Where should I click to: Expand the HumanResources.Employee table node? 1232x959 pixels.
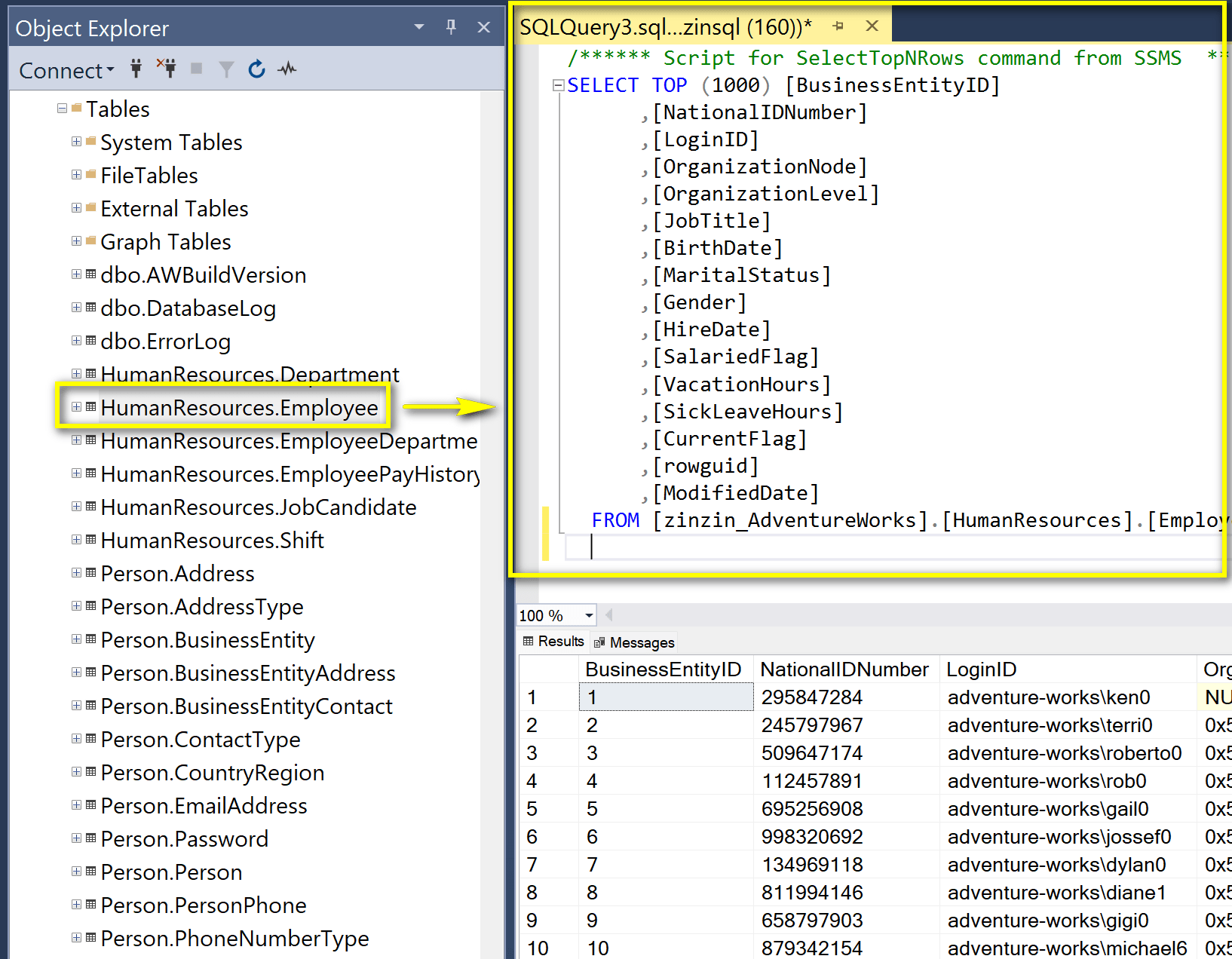(76, 407)
